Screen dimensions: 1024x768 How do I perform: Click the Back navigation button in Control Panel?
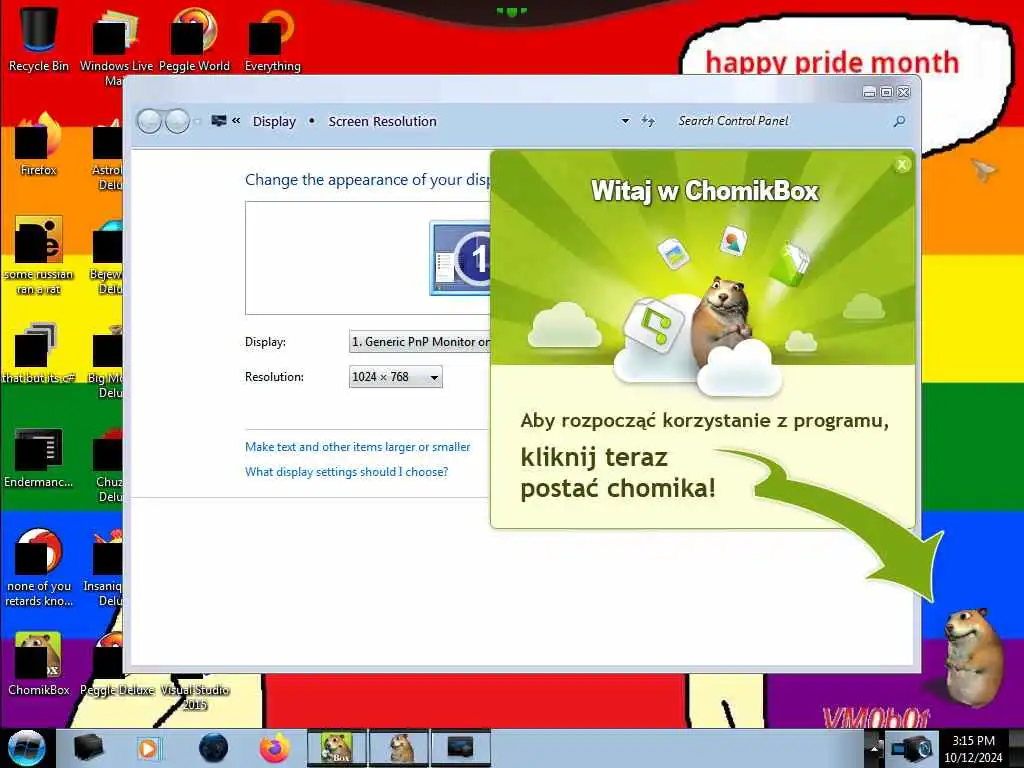pyautogui.click(x=150, y=121)
